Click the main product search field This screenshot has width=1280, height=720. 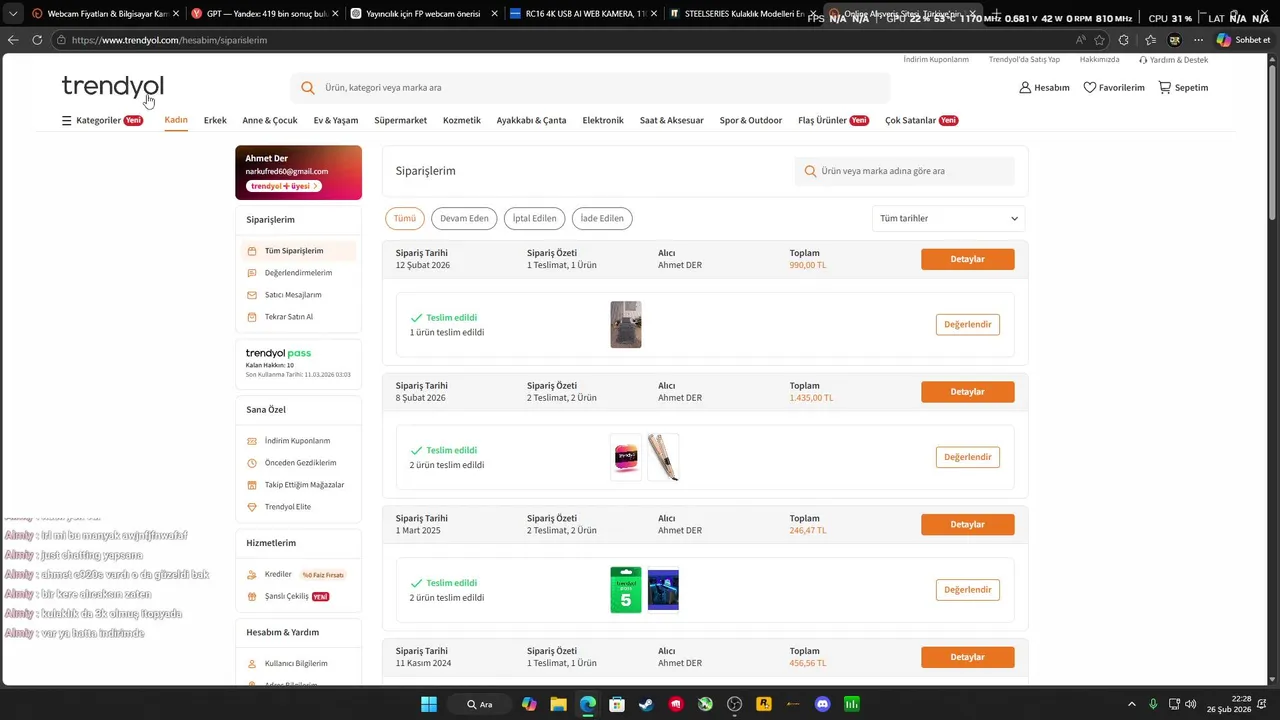590,88
